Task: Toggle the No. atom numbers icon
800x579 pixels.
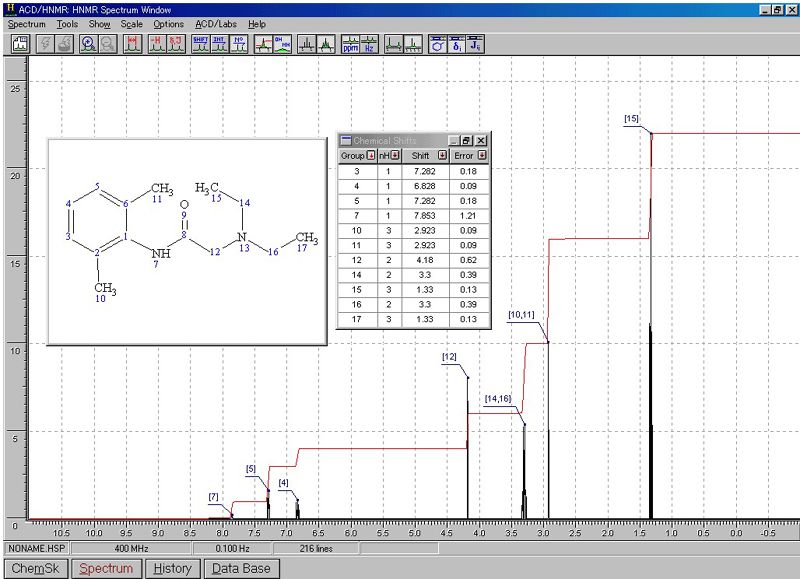Action: tap(239, 44)
